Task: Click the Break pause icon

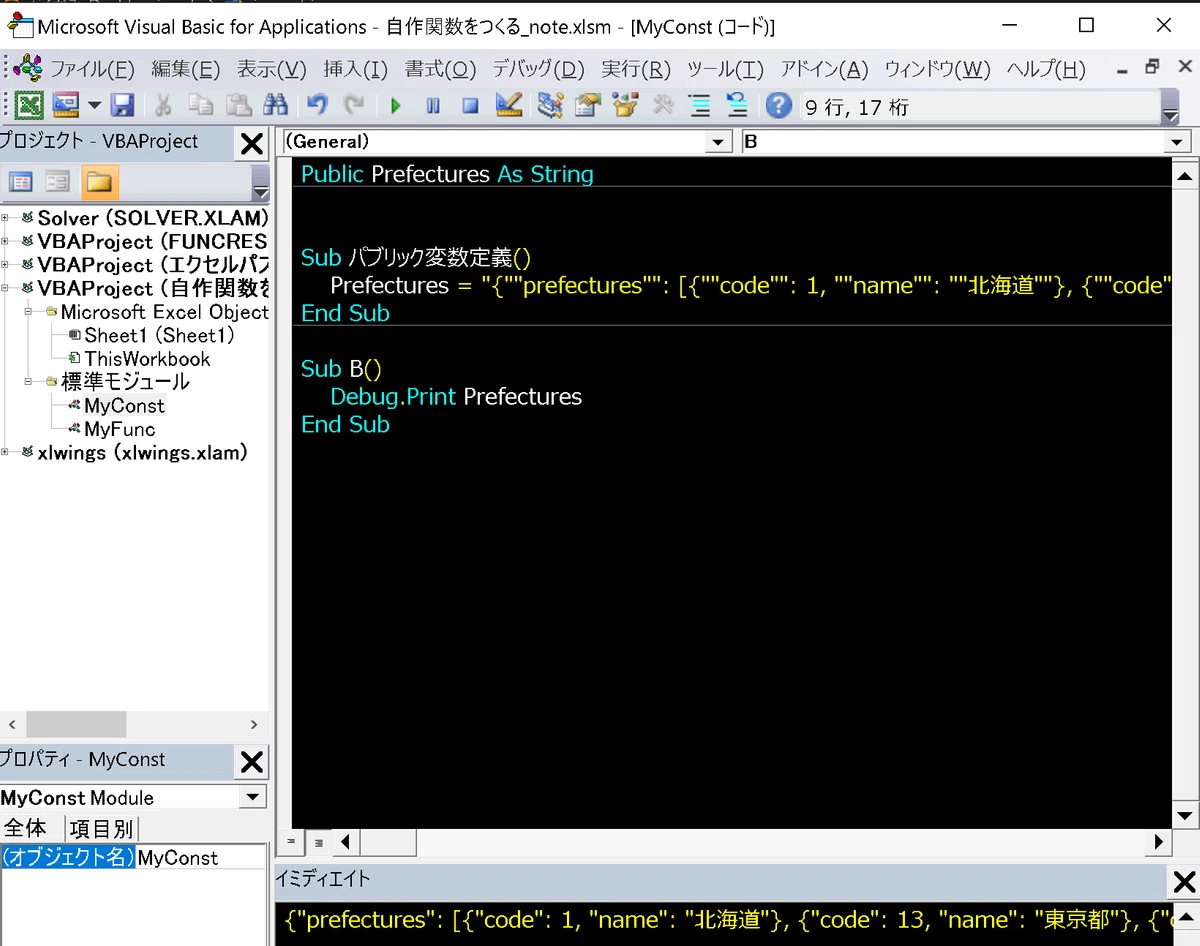Action: pyautogui.click(x=433, y=105)
